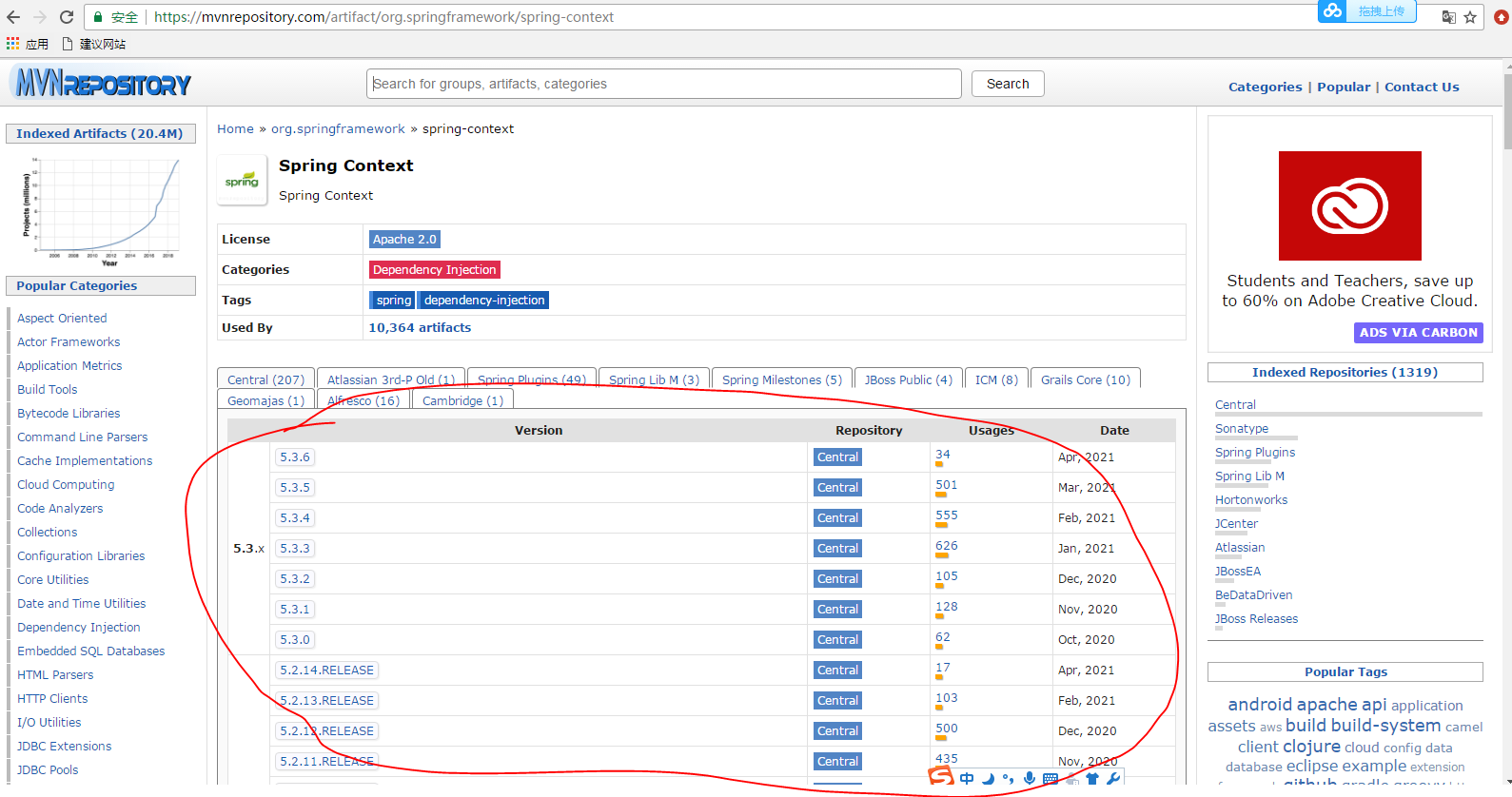Toggle the 中 Chinese input mode

[x=967, y=779]
